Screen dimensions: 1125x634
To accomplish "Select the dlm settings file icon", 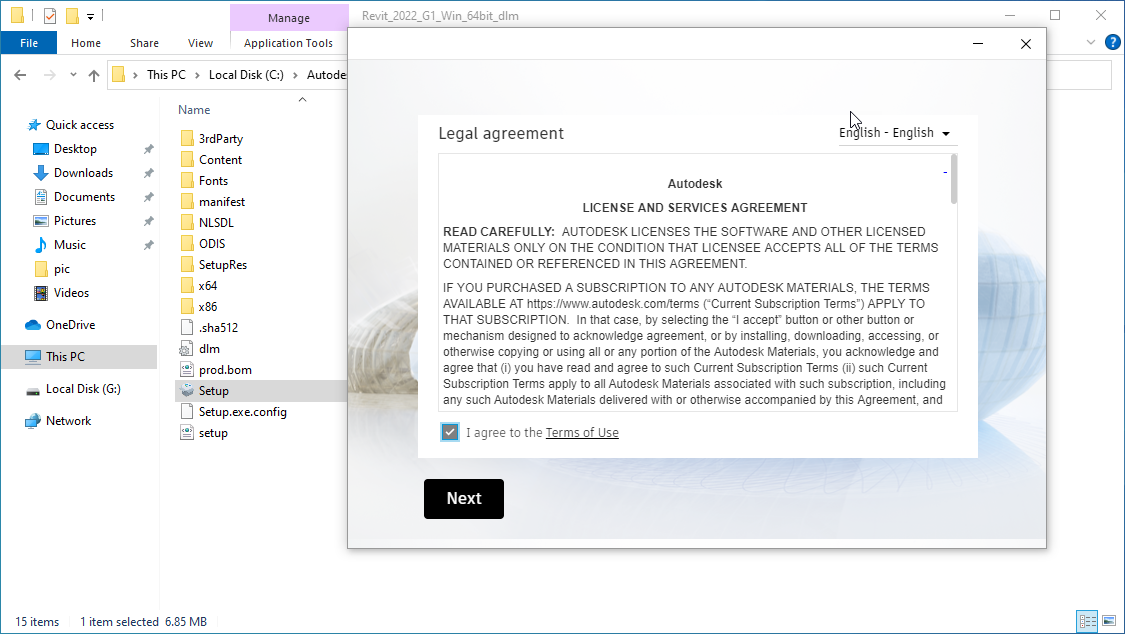I will (187, 349).
